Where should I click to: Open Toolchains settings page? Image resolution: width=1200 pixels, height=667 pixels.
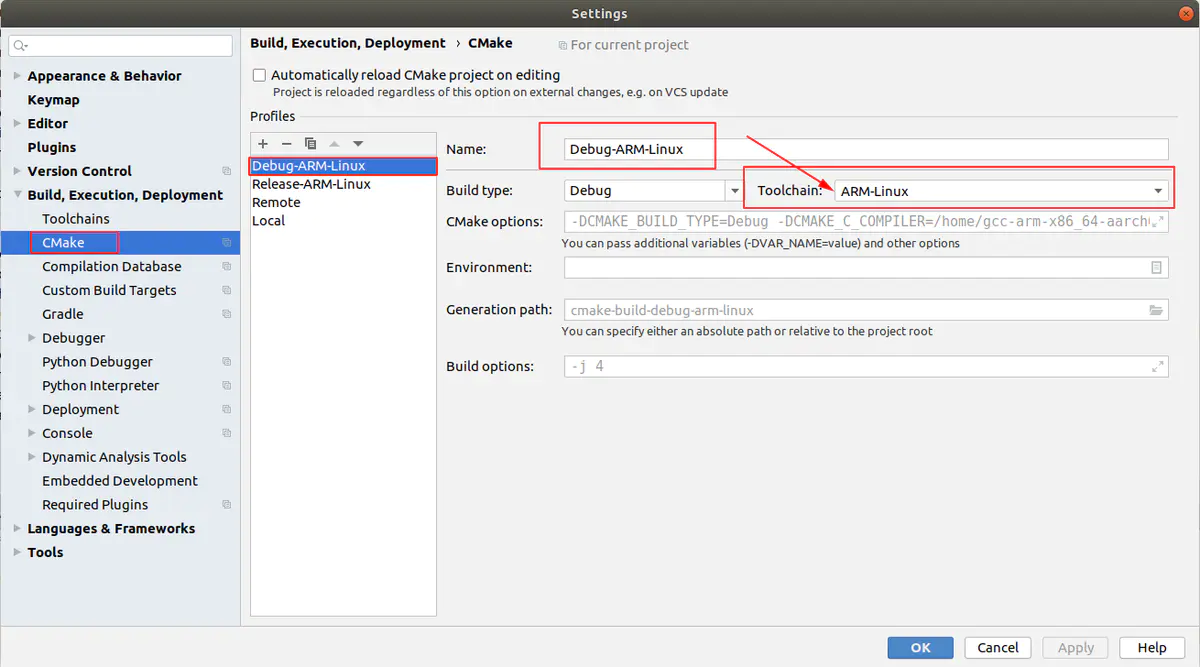pyautogui.click(x=76, y=219)
